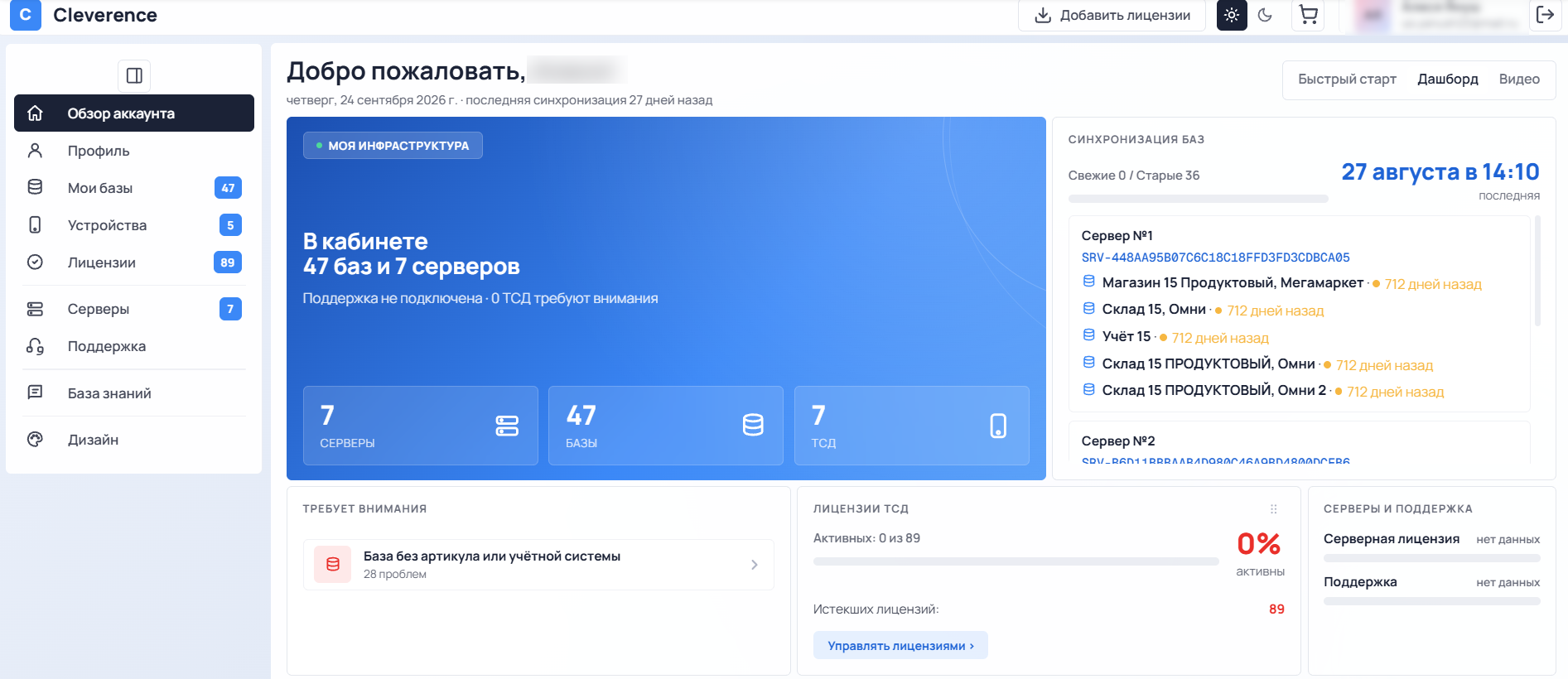1568x679 pixels.
Task: Click the Активных licenses progress bar
Action: [1016, 561]
